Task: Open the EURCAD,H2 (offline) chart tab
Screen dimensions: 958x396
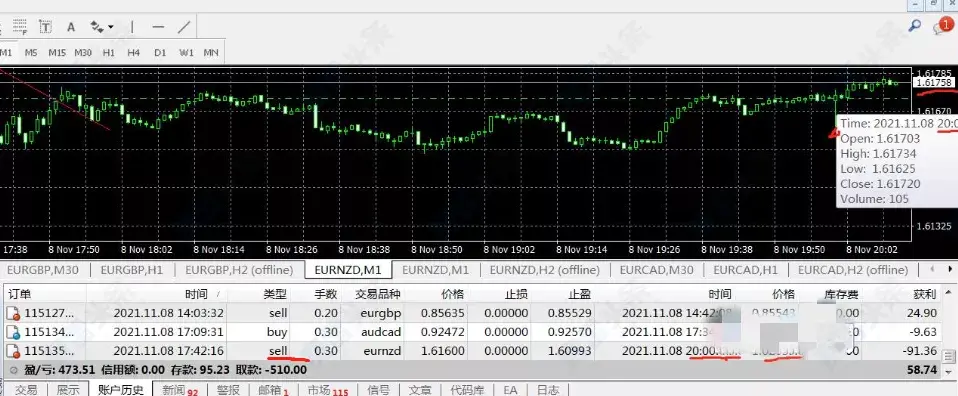Action: click(853, 270)
